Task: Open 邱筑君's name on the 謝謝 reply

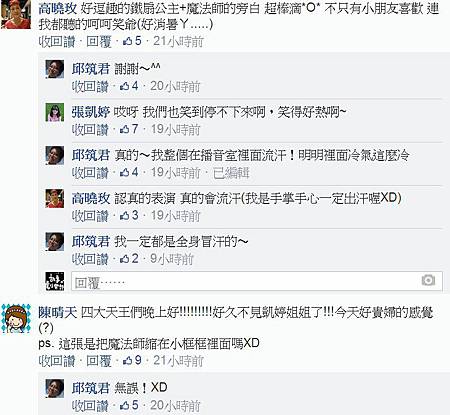Action: click(x=91, y=69)
